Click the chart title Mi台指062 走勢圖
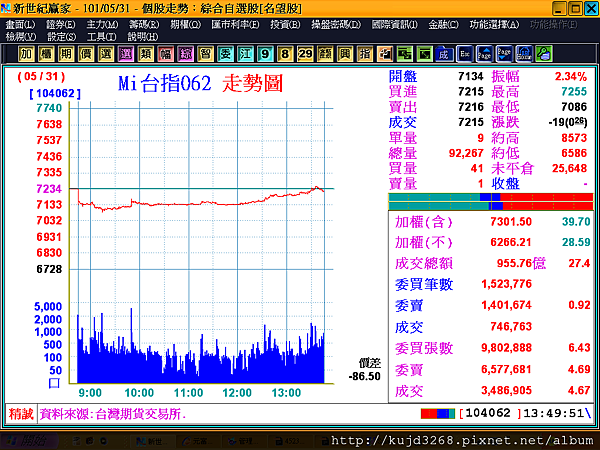Image resolution: width=600 pixels, height=450 pixels. (x=201, y=83)
